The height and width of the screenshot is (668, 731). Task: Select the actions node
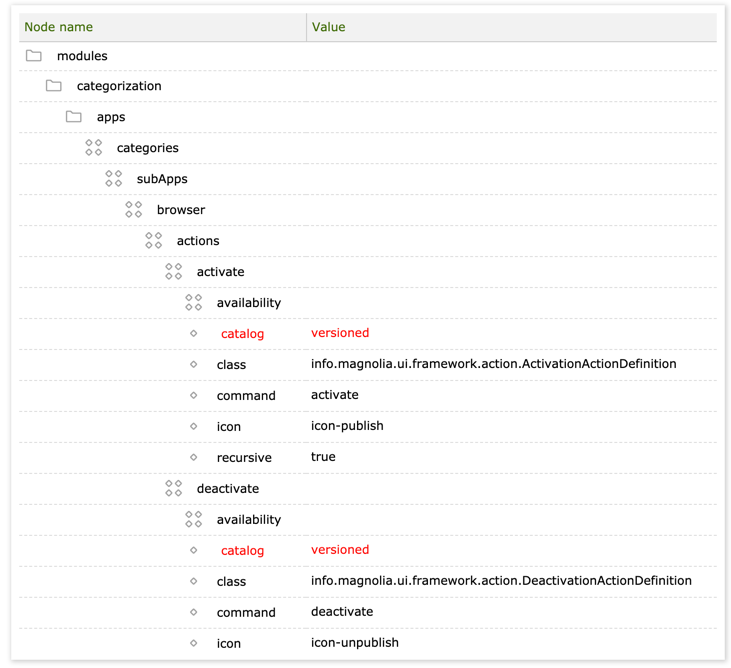198,241
